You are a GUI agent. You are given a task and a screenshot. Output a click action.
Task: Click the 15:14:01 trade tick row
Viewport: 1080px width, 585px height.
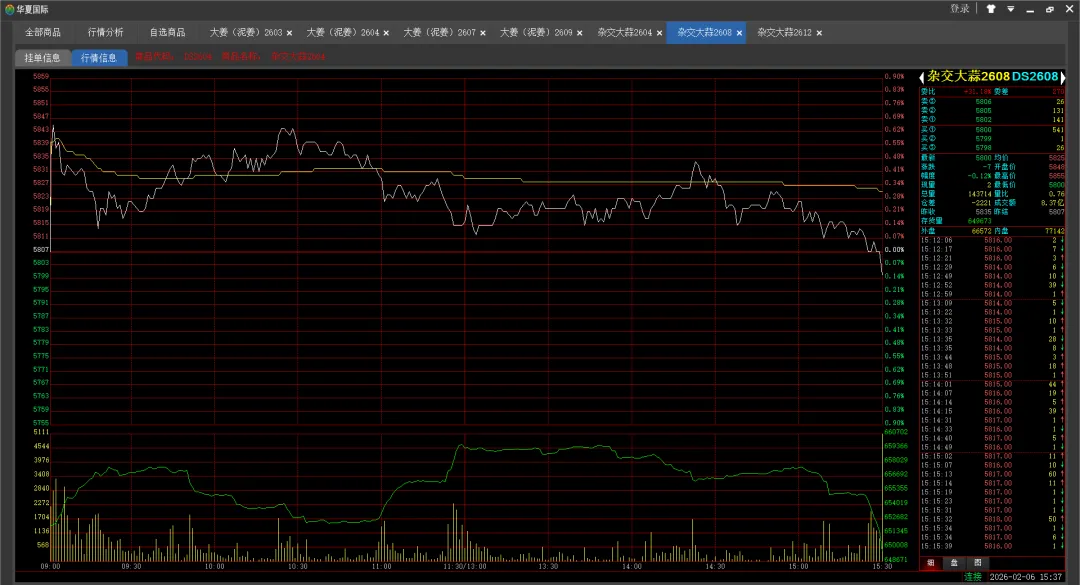(993, 384)
